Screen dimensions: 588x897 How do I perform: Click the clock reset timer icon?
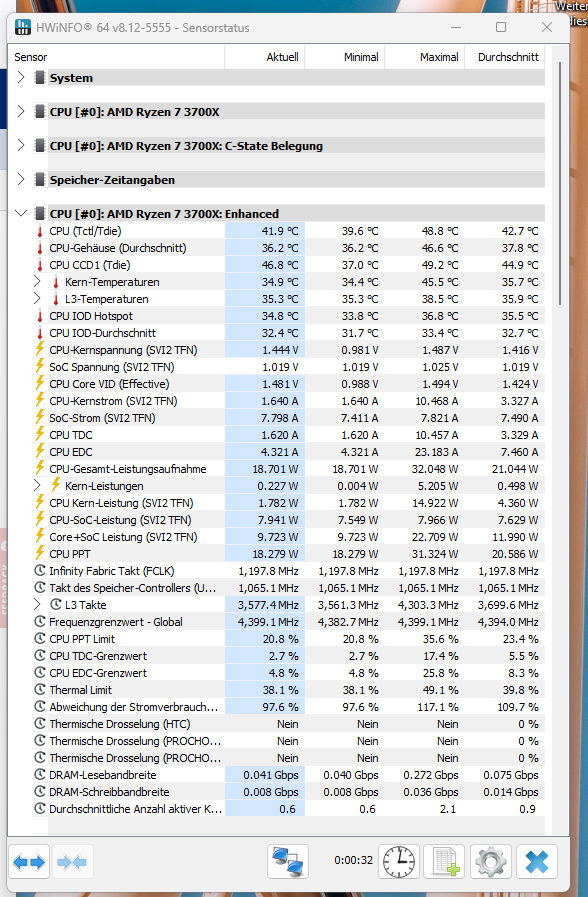point(399,862)
